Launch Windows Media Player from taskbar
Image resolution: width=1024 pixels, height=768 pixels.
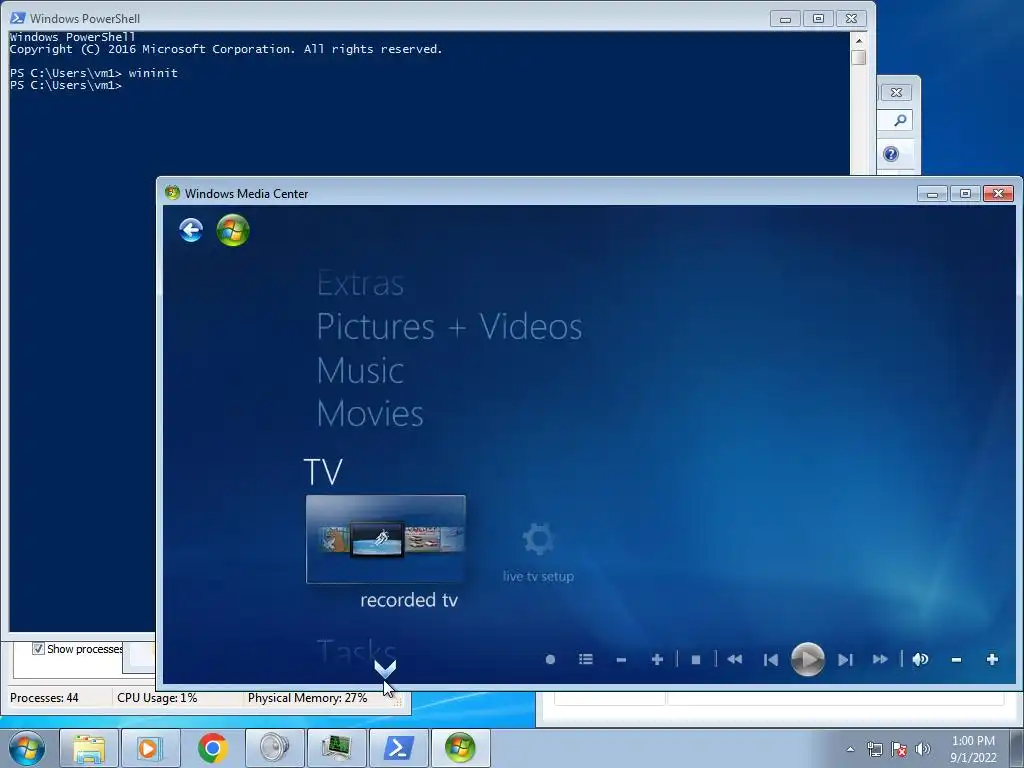[x=150, y=748]
